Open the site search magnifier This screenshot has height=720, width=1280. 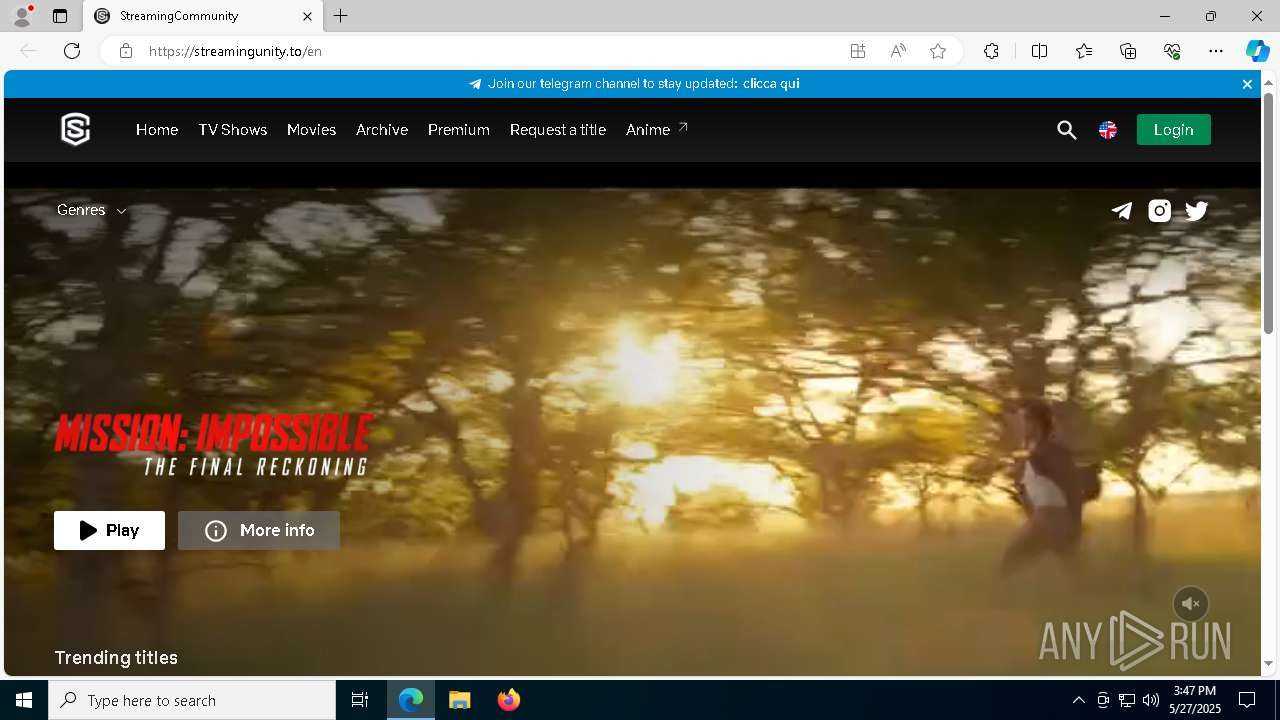pyautogui.click(x=1067, y=130)
